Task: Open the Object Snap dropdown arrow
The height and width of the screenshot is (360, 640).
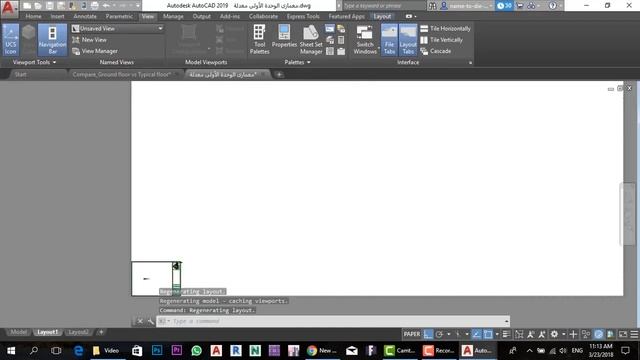Action: coord(497,334)
